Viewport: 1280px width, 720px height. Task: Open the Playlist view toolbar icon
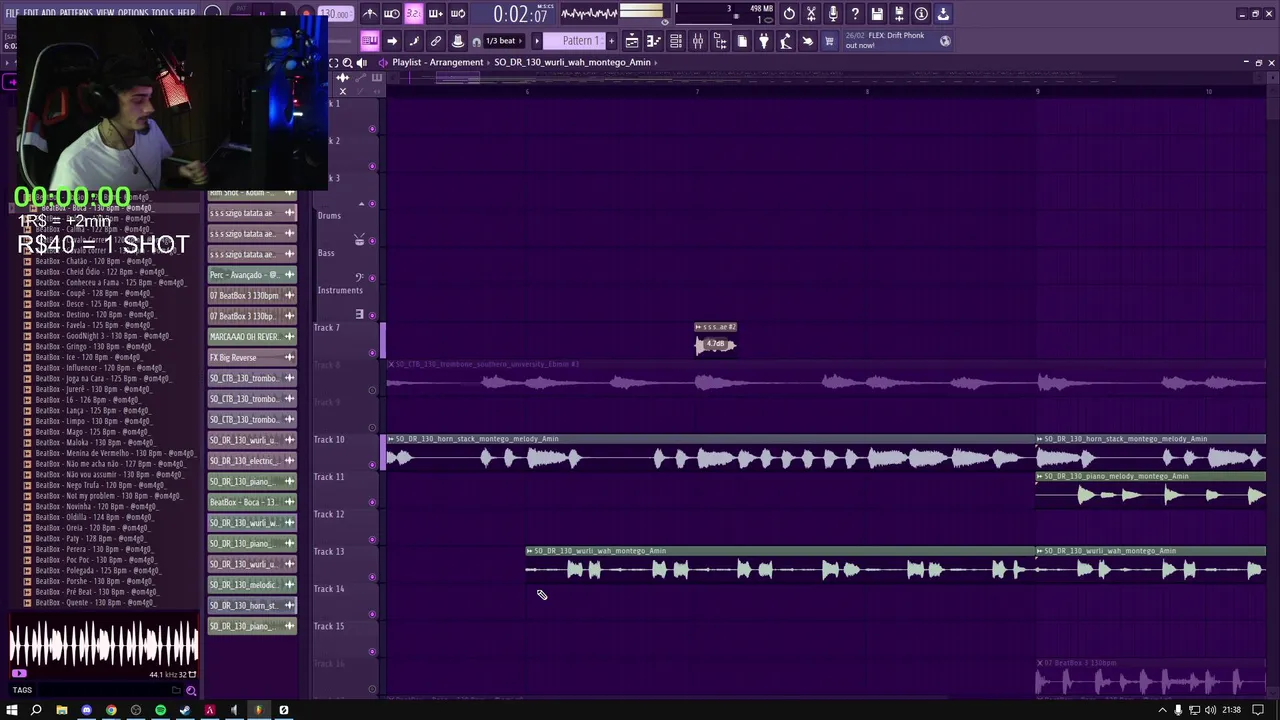coord(632,41)
